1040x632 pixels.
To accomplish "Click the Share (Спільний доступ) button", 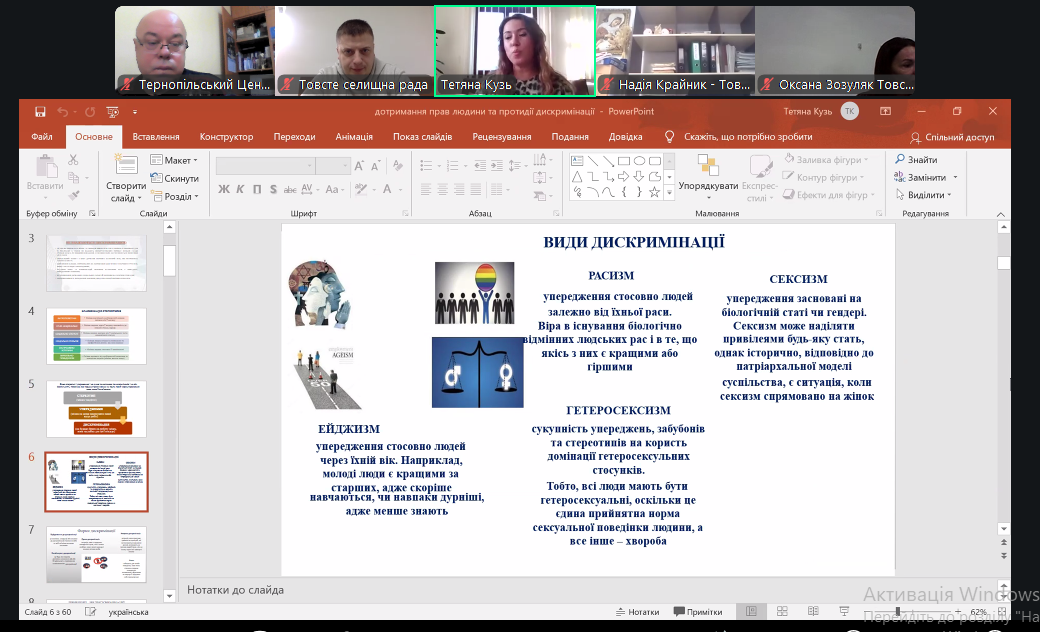I will click(x=952, y=137).
